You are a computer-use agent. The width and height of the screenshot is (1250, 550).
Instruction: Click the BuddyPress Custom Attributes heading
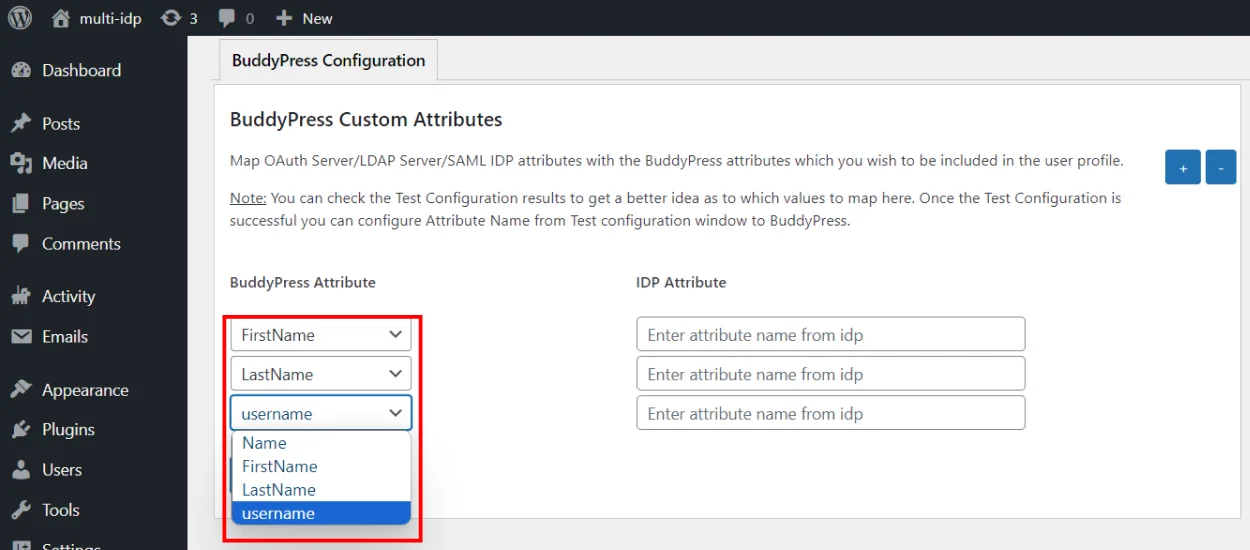tap(366, 119)
